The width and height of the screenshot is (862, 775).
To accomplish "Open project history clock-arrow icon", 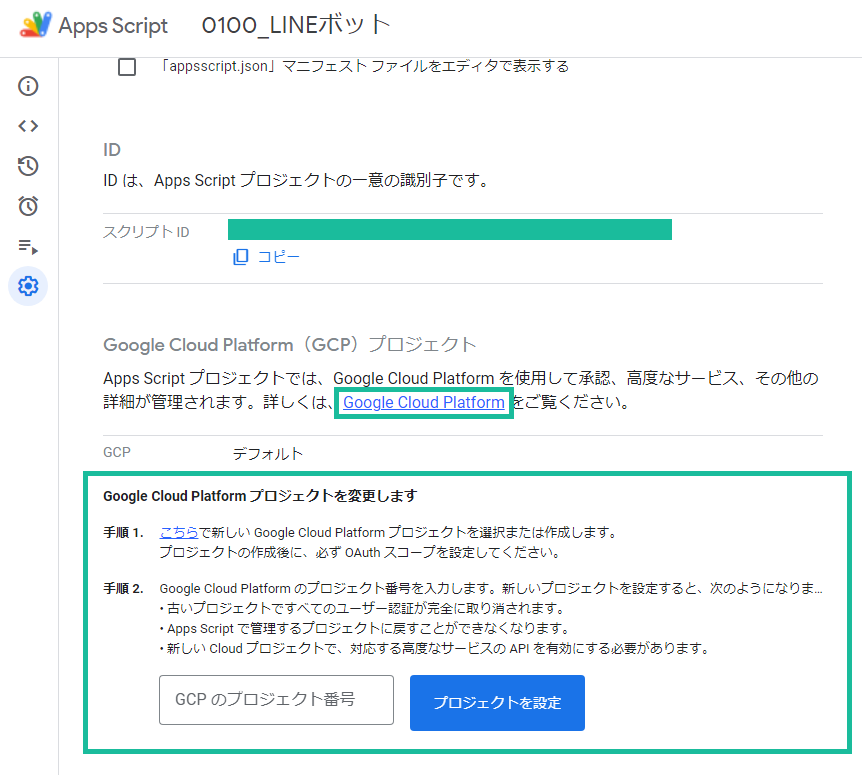I will pos(28,166).
